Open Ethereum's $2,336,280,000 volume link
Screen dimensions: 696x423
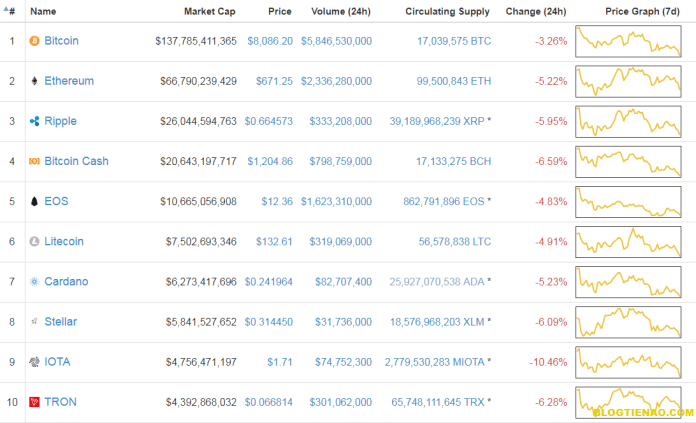[336, 81]
